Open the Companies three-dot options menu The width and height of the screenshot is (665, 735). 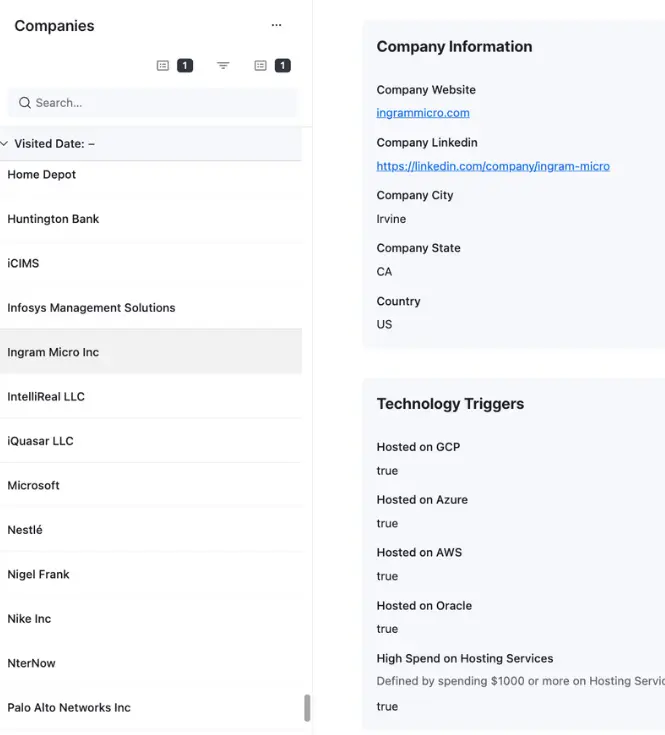pyautogui.click(x=276, y=25)
